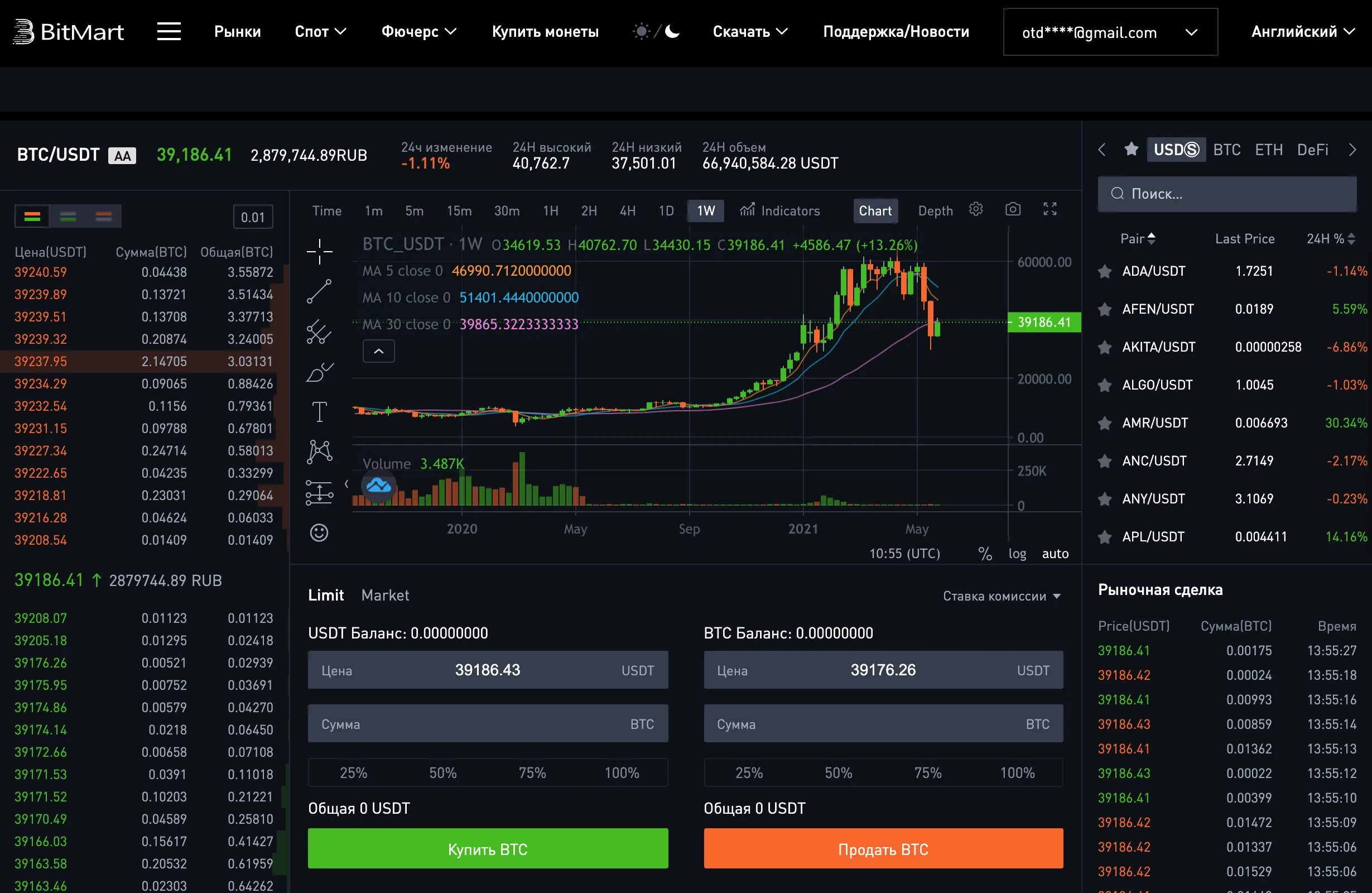Select 75% of sell balance

[x=928, y=772]
